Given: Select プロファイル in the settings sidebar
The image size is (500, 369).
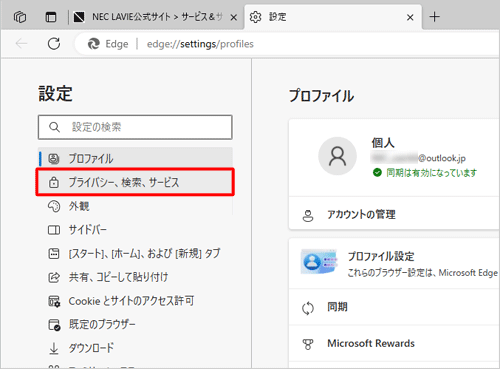Looking at the screenshot, I should coord(135,158).
